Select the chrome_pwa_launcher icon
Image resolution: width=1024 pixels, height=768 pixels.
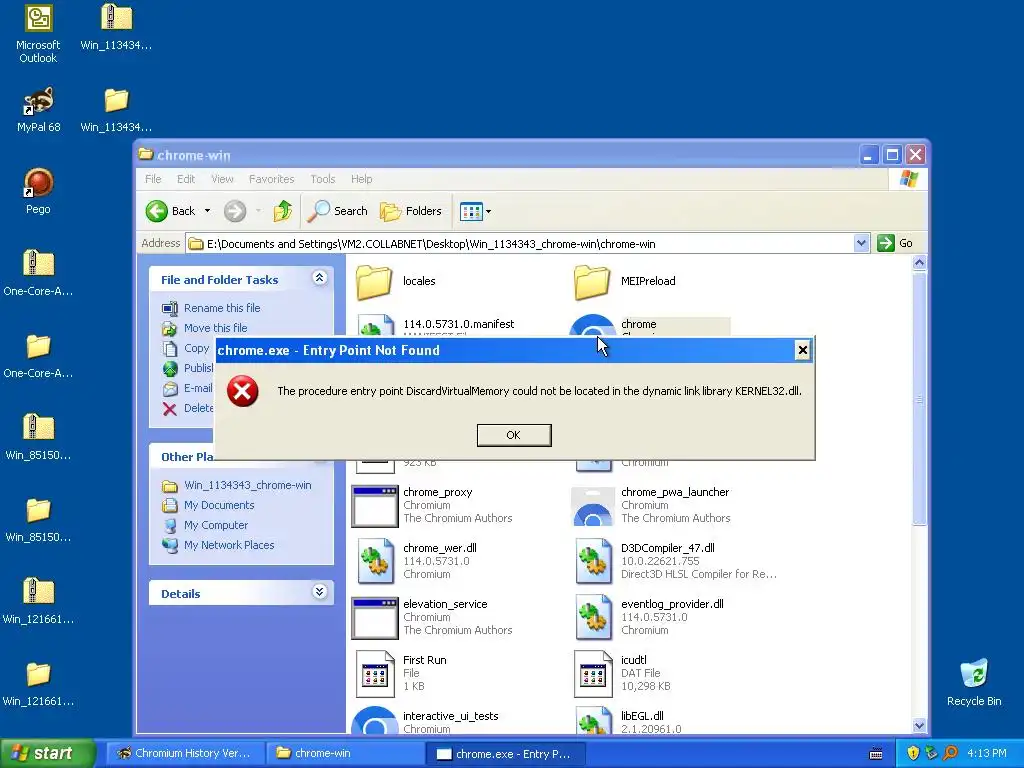[592, 506]
